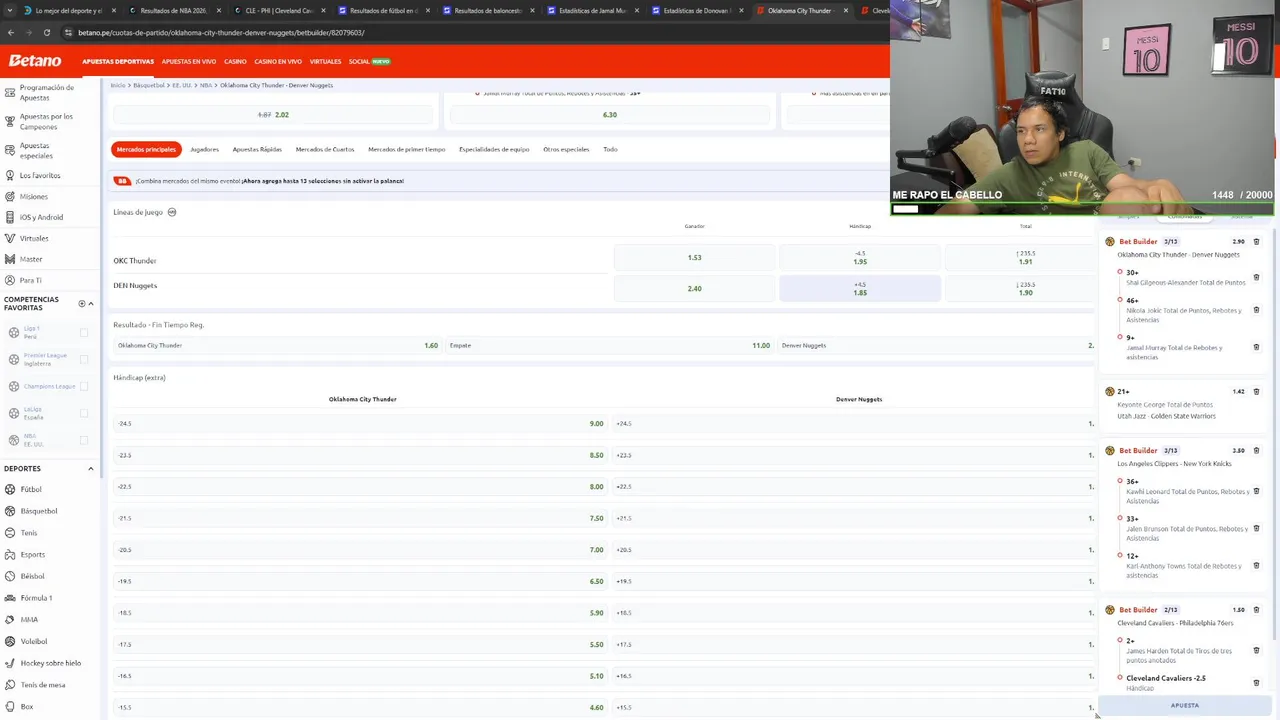Tick the Liga 1 Perú favorite checkbox

84,332
